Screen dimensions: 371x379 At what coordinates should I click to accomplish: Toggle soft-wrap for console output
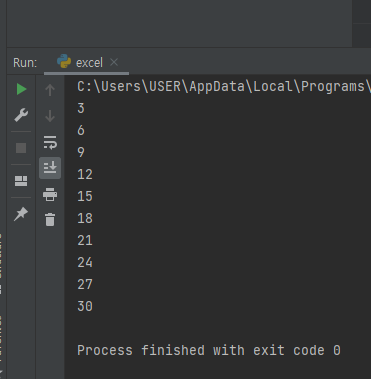50,142
